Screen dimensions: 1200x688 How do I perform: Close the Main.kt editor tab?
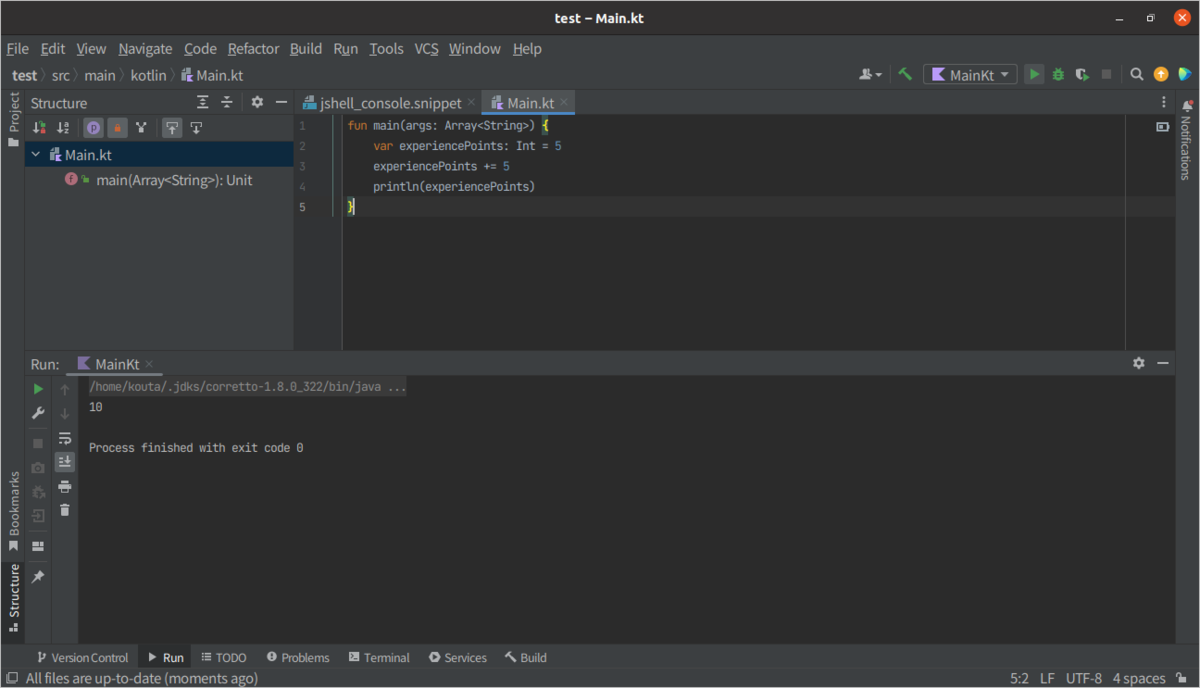coord(564,102)
